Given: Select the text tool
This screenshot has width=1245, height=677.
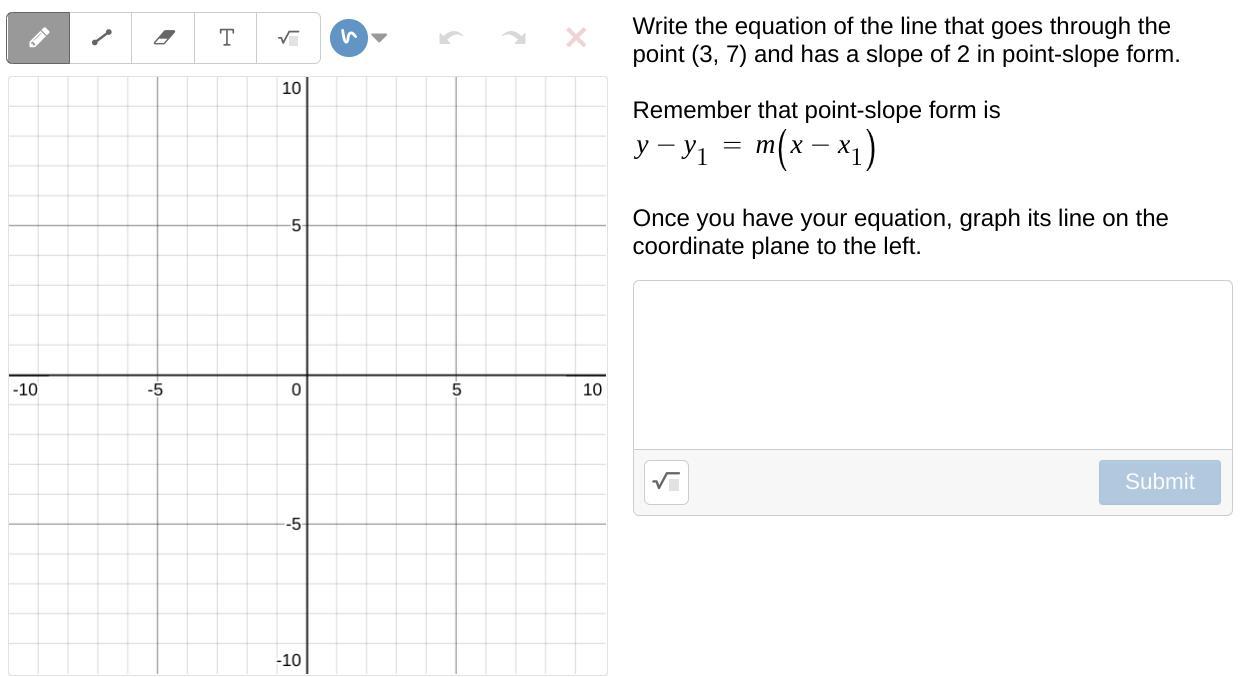Looking at the screenshot, I should (x=226, y=38).
